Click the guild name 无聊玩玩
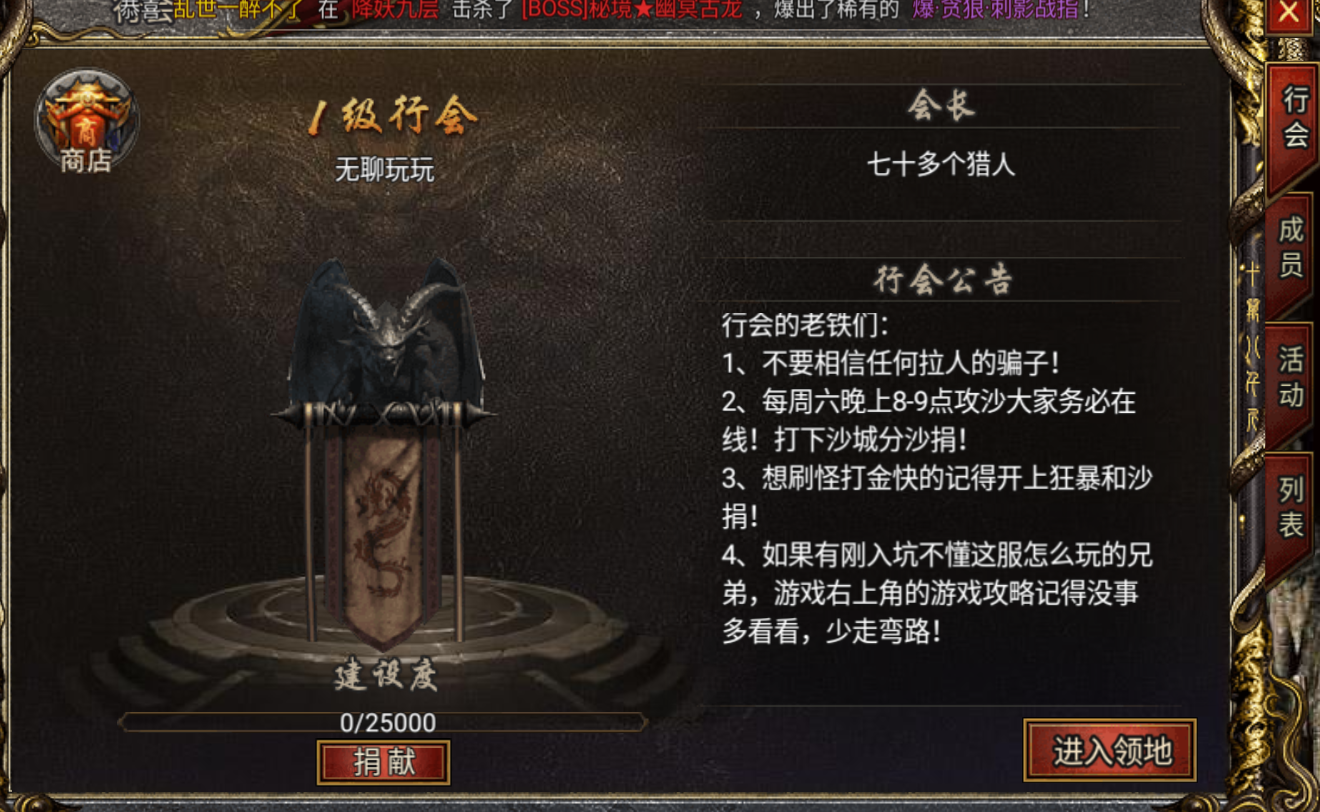This screenshot has height=812, width=1320. (x=385, y=170)
